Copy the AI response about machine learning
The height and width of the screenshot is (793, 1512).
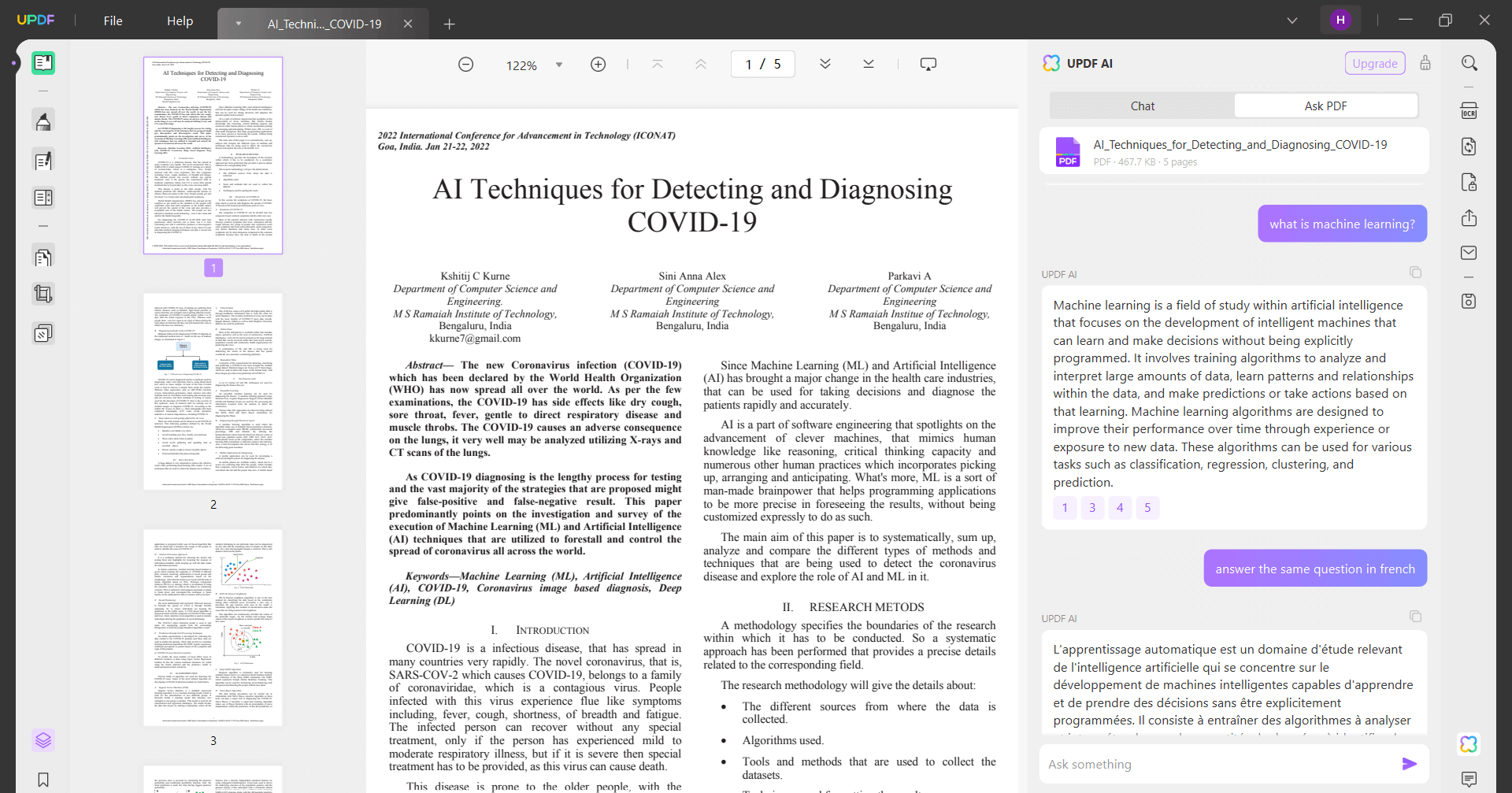(x=1415, y=272)
